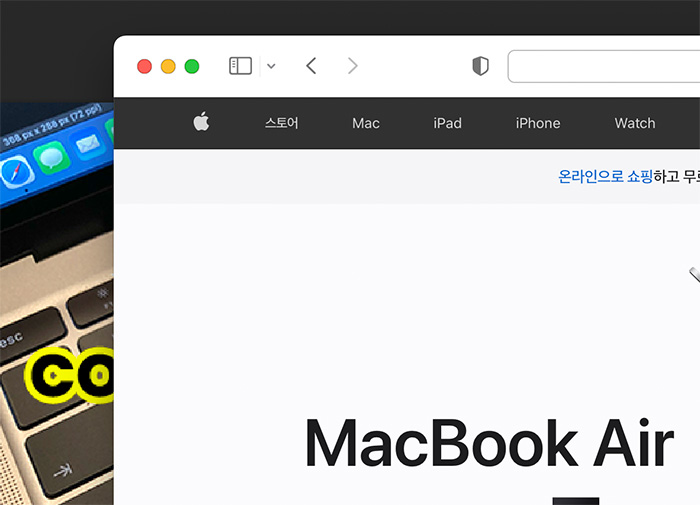Open the iPad navigation item
This screenshot has width=700, height=505.
click(447, 123)
